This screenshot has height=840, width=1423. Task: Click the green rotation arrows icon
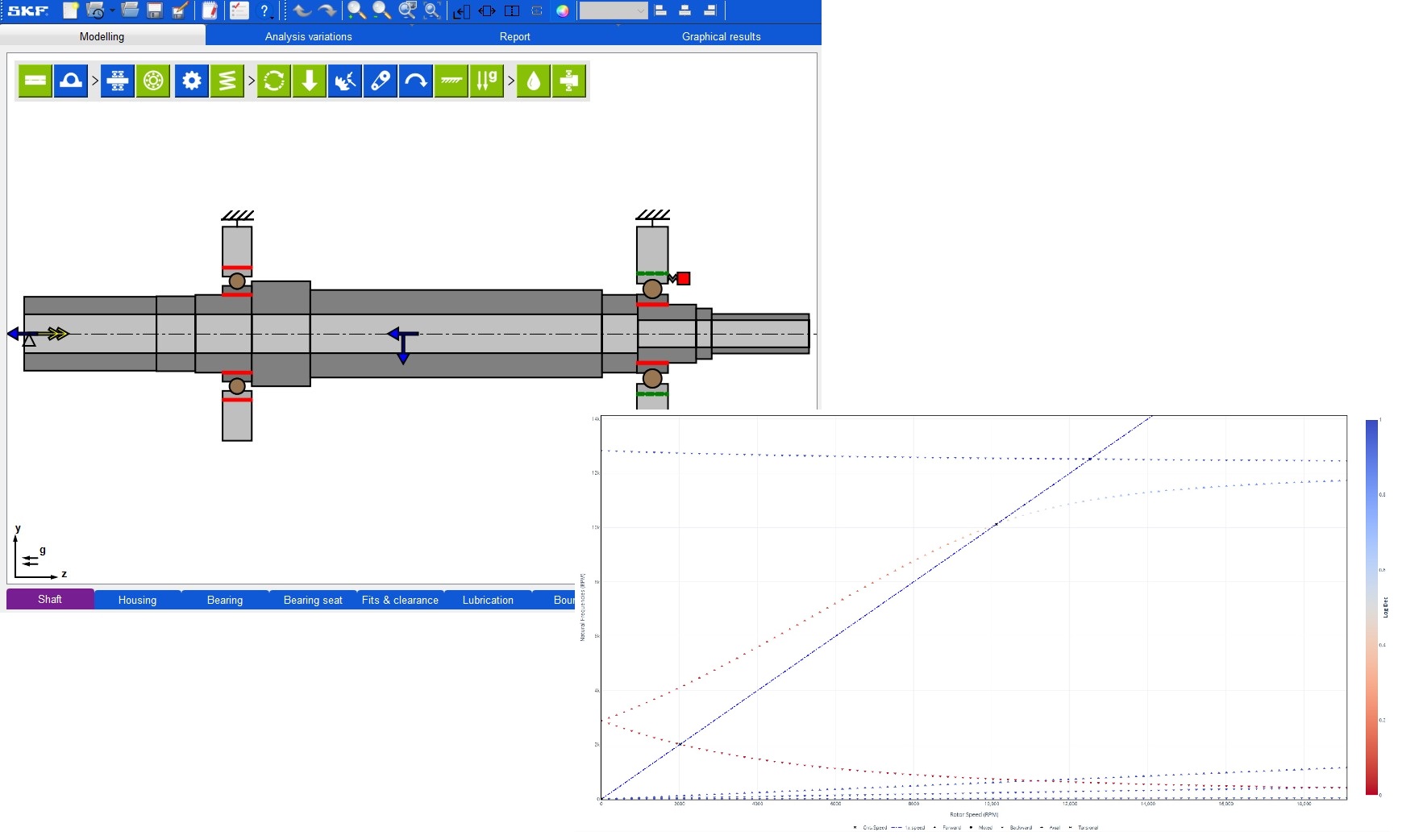coord(274,81)
